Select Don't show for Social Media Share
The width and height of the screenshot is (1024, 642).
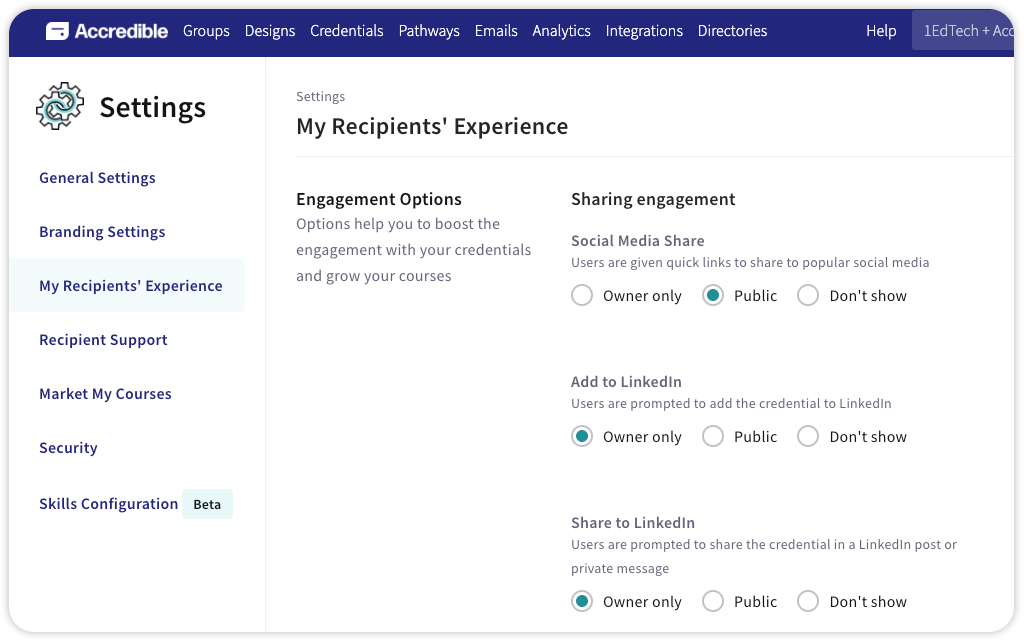pos(808,295)
